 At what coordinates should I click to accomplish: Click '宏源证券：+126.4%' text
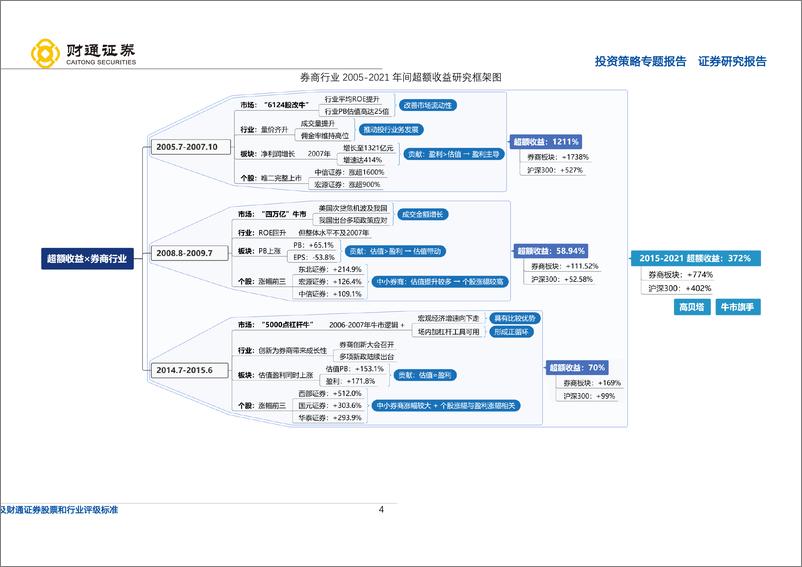(x=330, y=281)
